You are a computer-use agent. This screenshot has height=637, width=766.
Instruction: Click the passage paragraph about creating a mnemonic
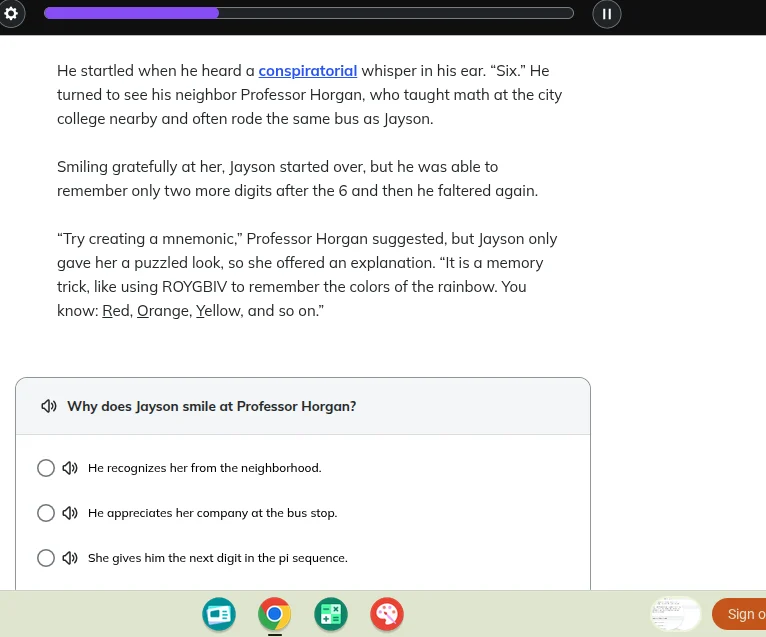[x=306, y=275]
